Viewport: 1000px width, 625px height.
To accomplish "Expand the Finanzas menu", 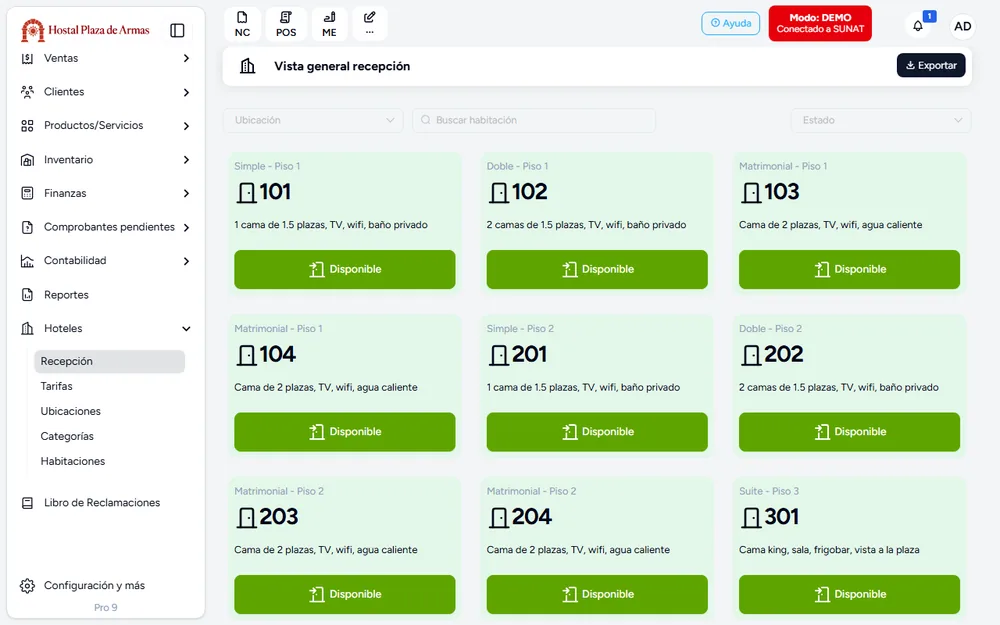I will click(105, 193).
